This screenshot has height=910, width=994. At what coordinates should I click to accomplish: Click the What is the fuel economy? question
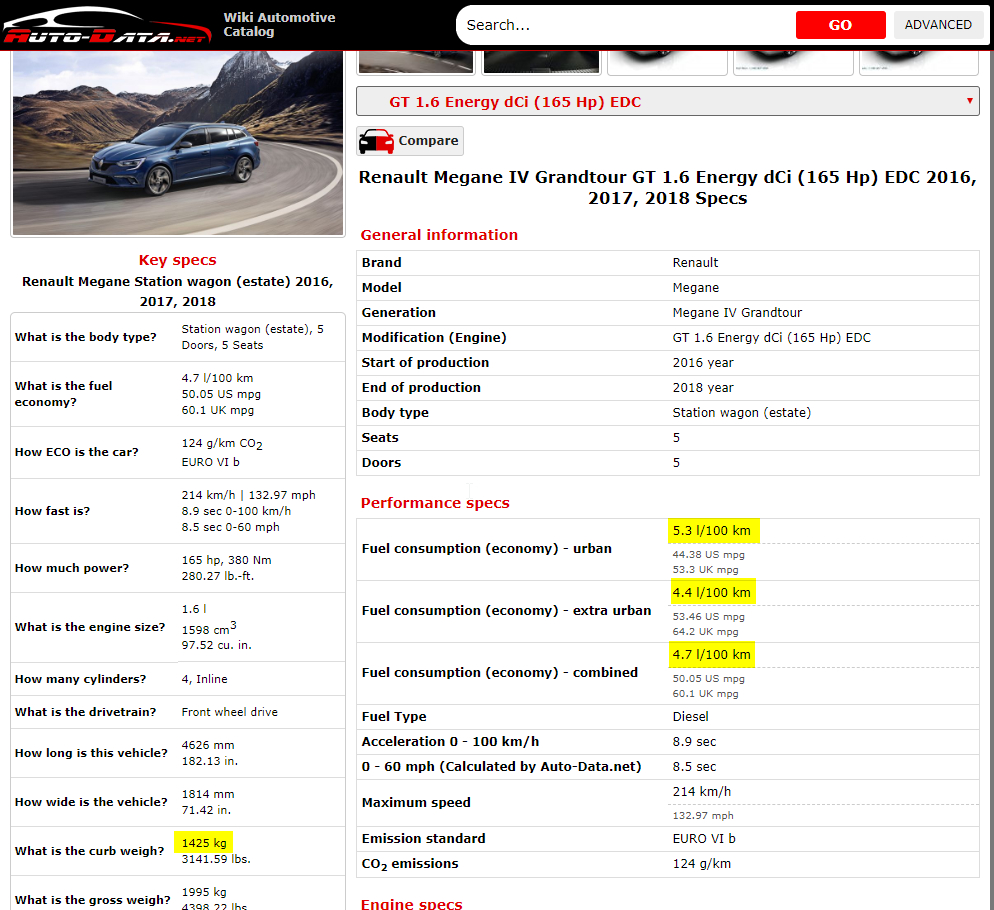click(x=63, y=394)
